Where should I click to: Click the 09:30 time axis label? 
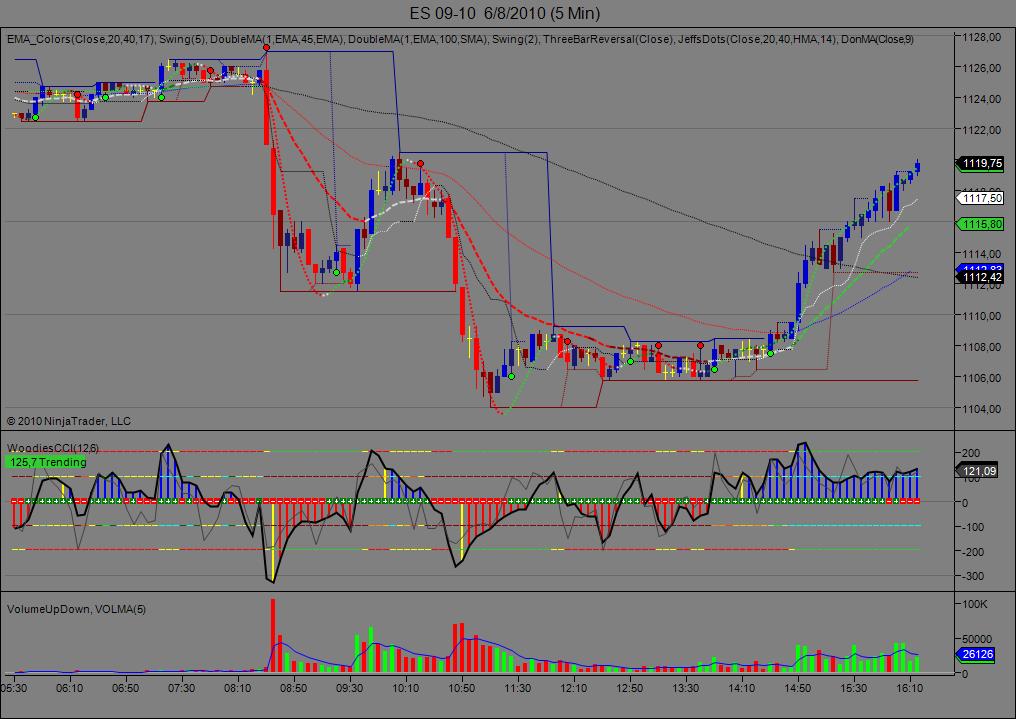pos(349,688)
